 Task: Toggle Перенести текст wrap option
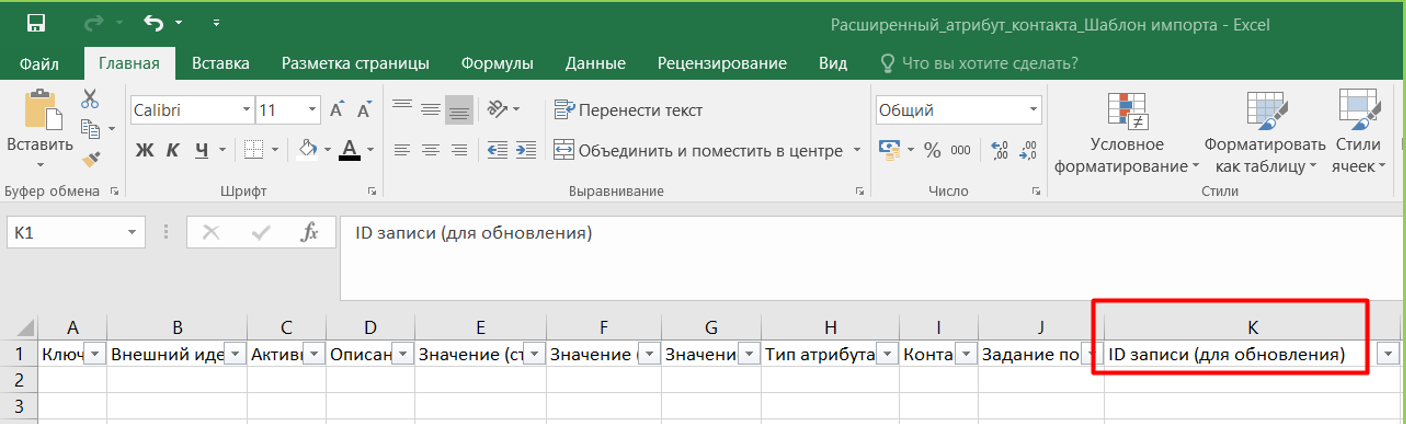click(x=628, y=110)
